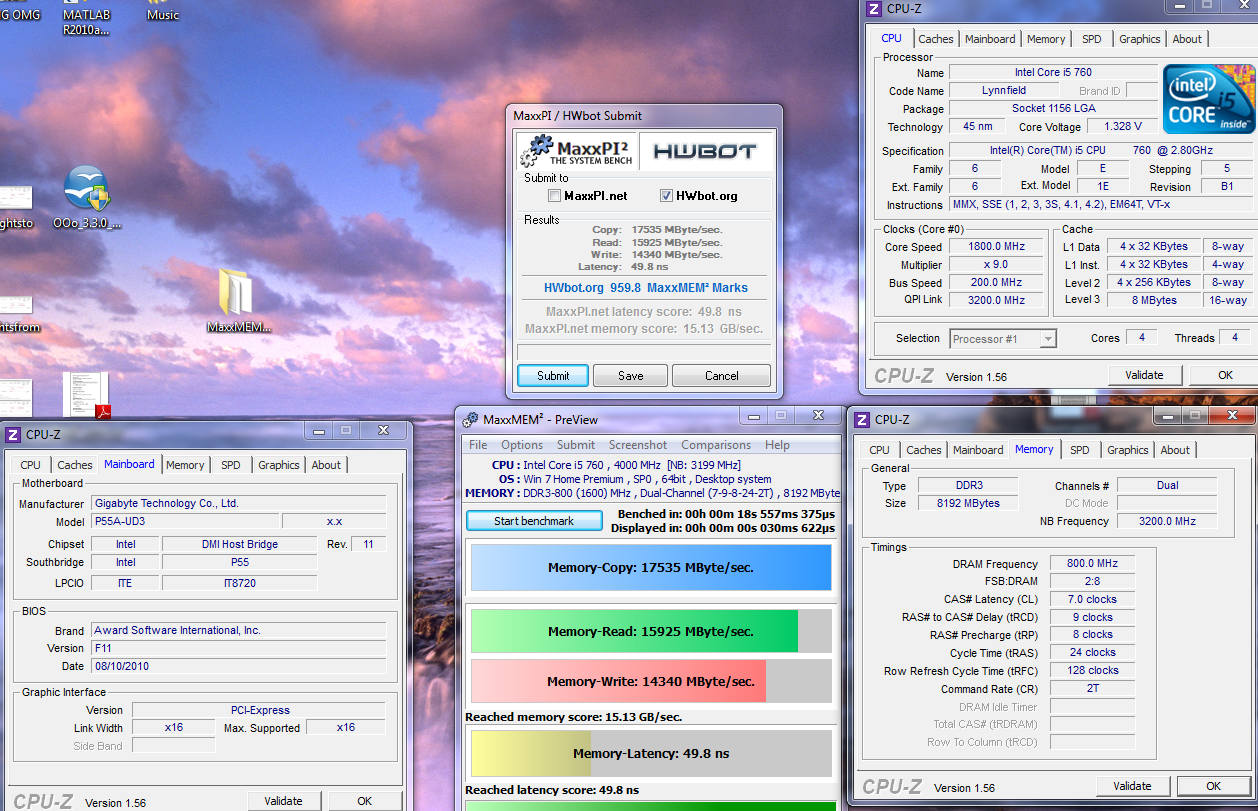The width and height of the screenshot is (1258, 811).
Task: Switch to Mainboard tab in top-right CPU-Z
Action: pyautogui.click(x=990, y=39)
